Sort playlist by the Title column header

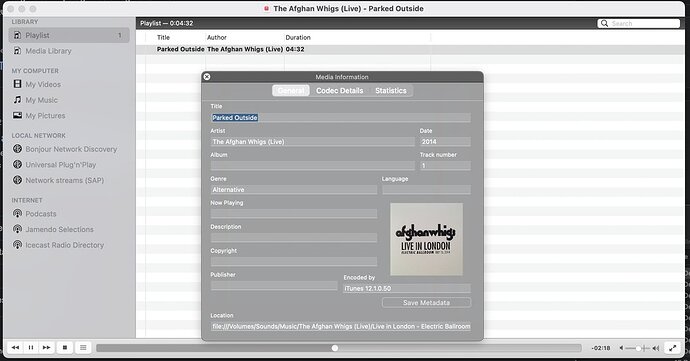click(x=163, y=37)
